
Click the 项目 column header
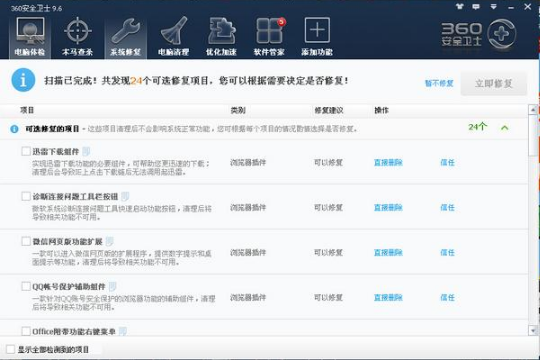(27, 110)
